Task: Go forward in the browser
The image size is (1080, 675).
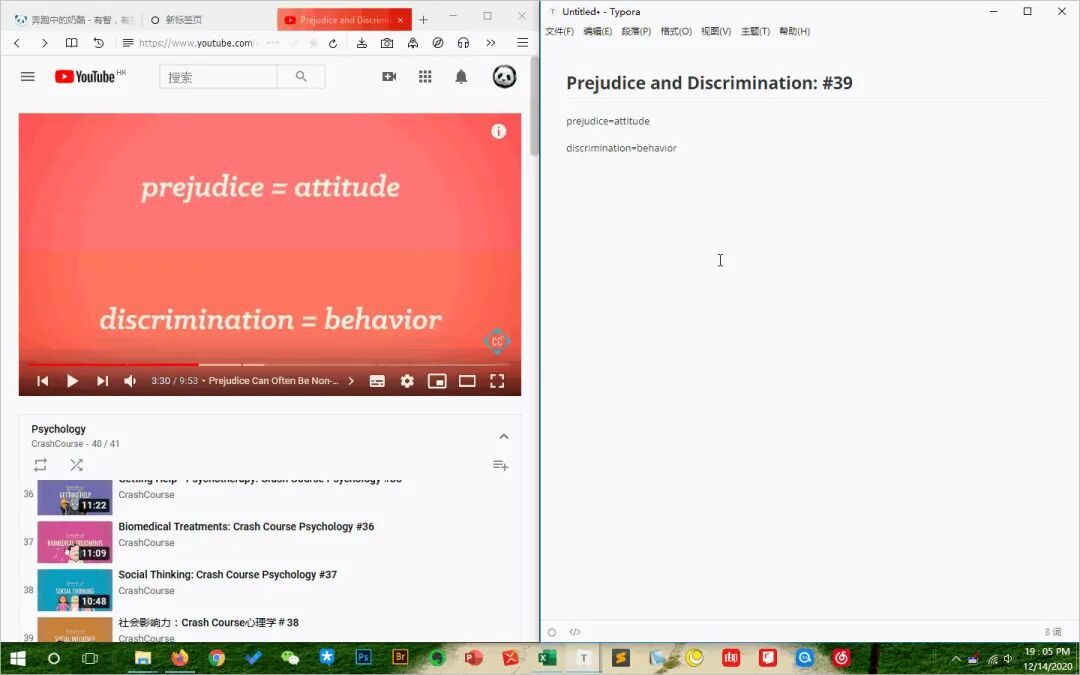Action: click(45, 43)
